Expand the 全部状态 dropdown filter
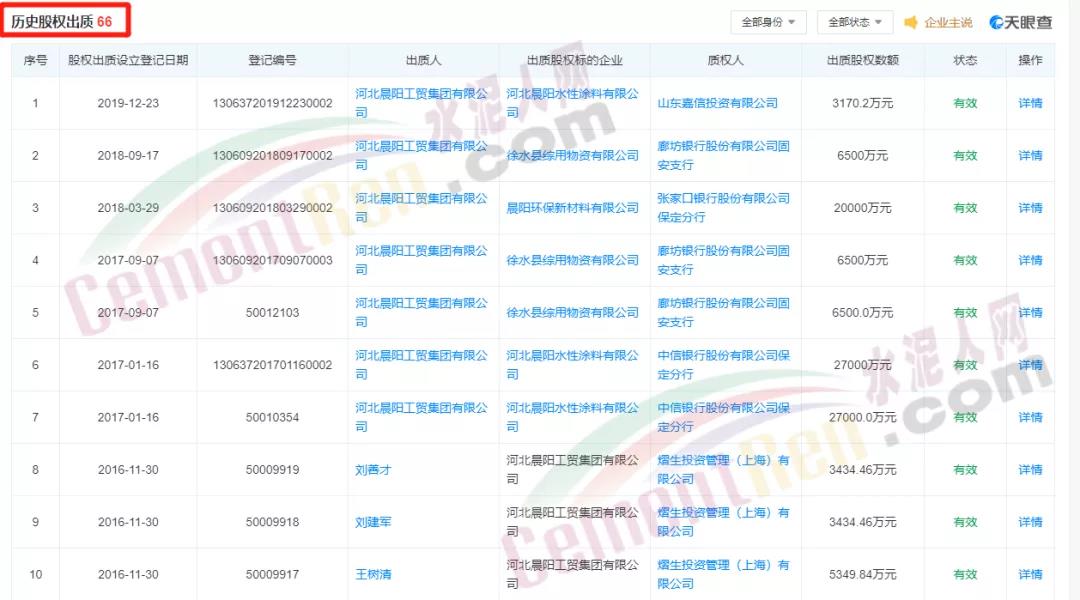This screenshot has width=1080, height=600. tap(855, 22)
